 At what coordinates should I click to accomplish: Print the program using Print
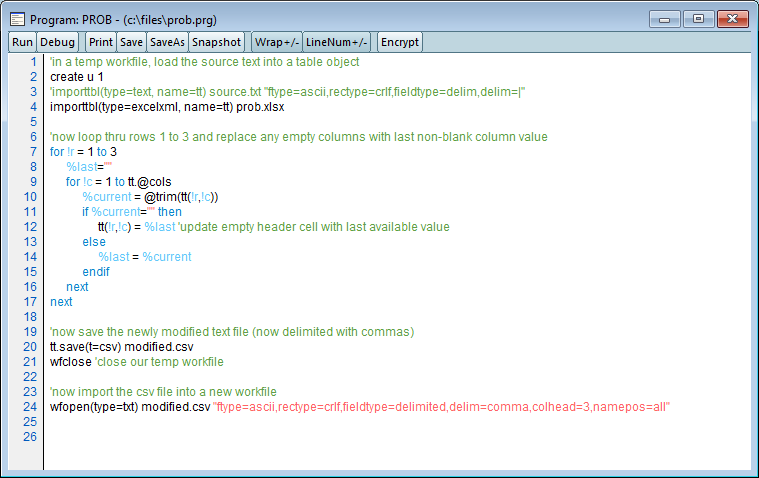click(x=100, y=42)
